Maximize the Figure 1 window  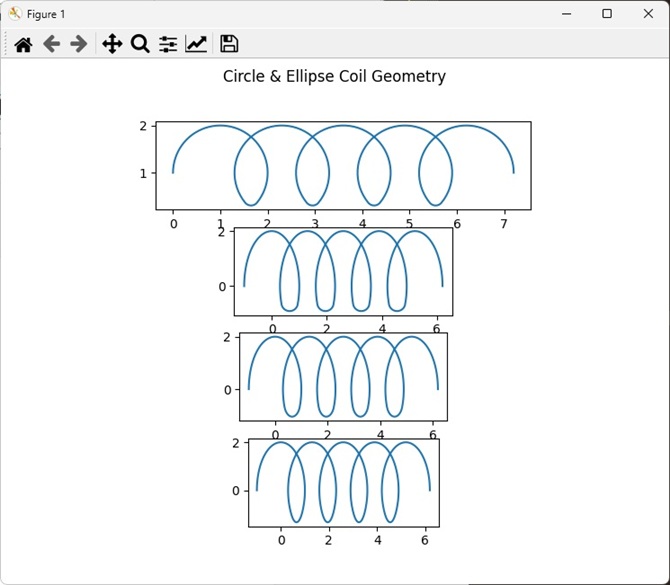[x=607, y=14]
